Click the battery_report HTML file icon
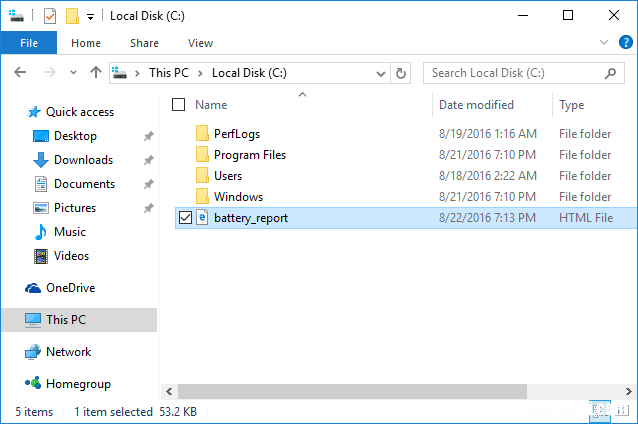 (202, 217)
